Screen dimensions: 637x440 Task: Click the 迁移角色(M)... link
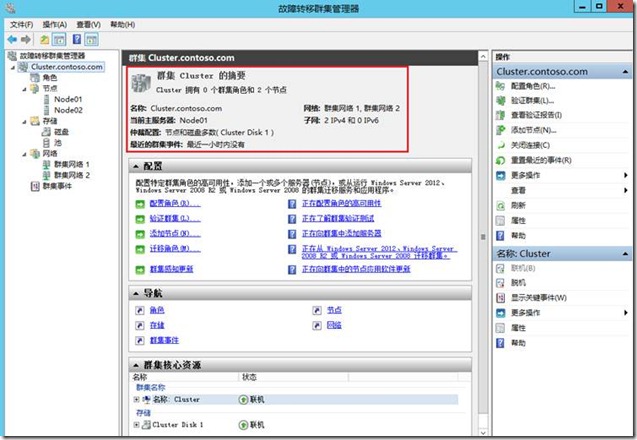click(x=175, y=249)
